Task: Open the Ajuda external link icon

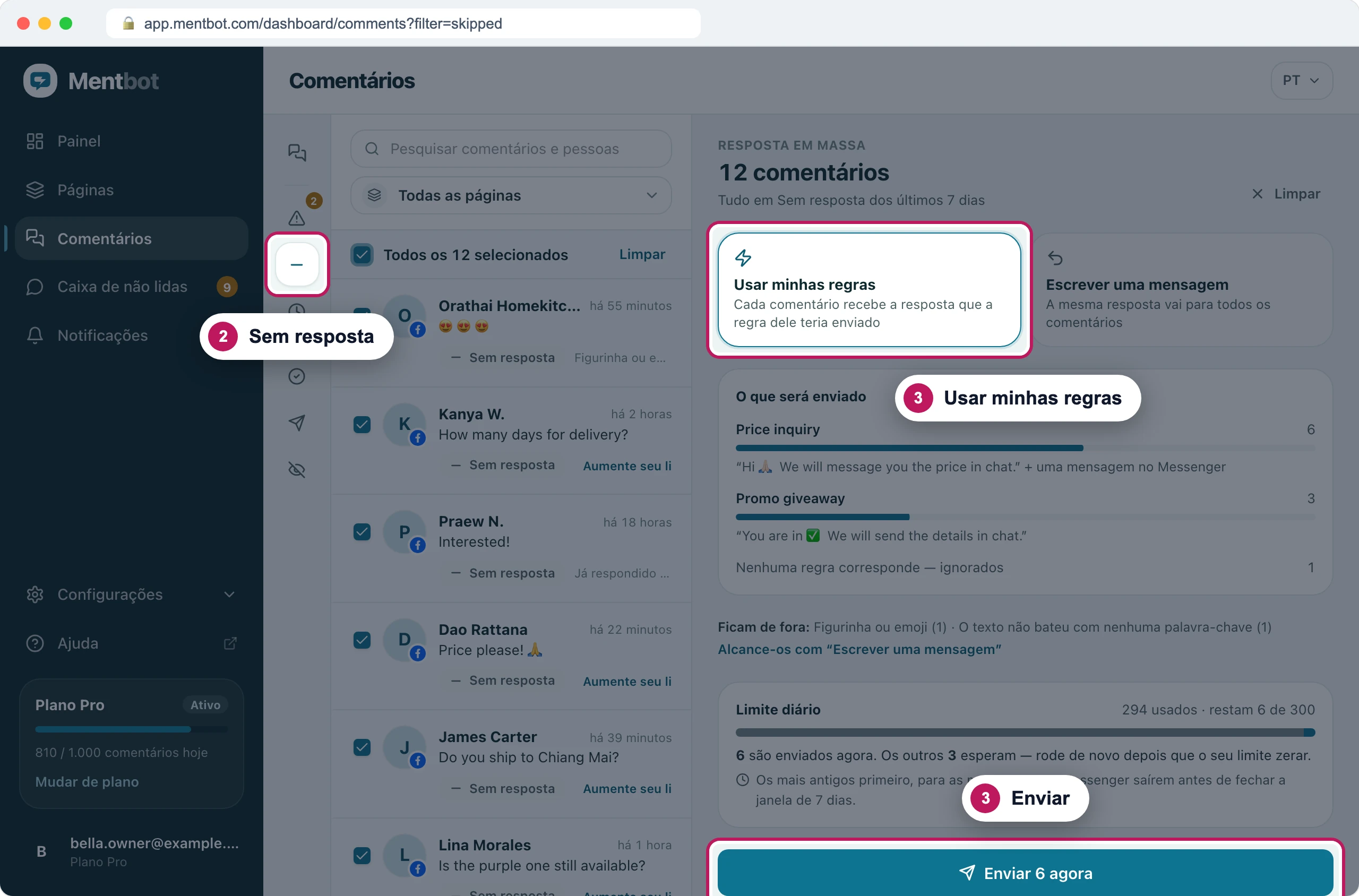Action: click(x=230, y=643)
